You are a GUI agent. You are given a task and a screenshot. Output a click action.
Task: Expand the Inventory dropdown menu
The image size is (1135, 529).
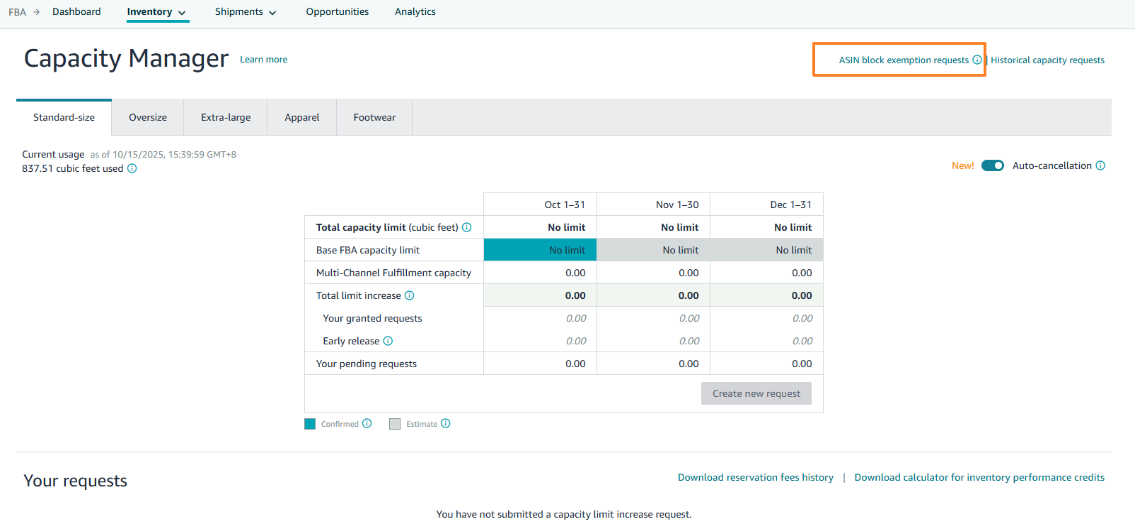(x=157, y=12)
